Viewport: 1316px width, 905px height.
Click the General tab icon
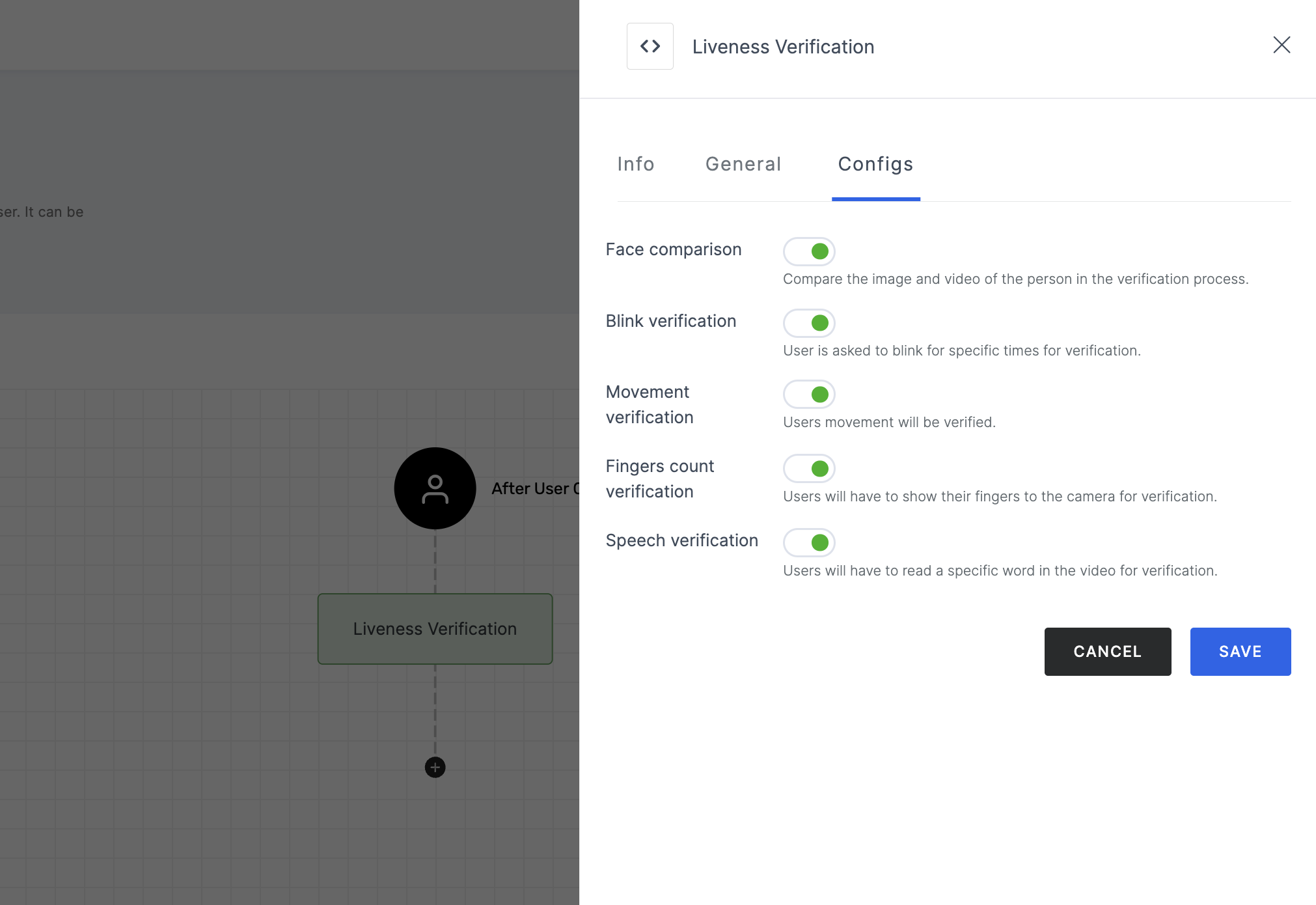(744, 163)
